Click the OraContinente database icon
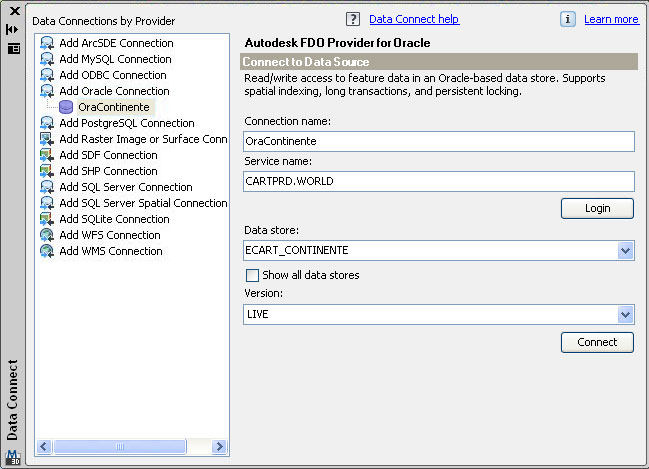 coord(66,107)
